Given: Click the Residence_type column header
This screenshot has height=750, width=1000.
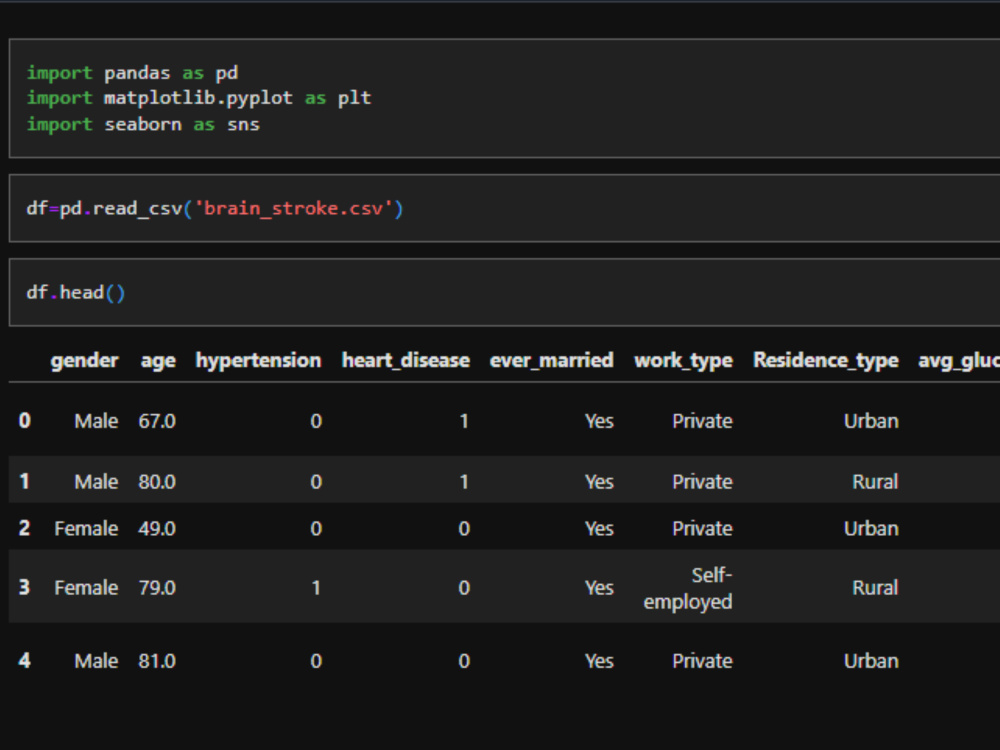Looking at the screenshot, I should (x=825, y=361).
